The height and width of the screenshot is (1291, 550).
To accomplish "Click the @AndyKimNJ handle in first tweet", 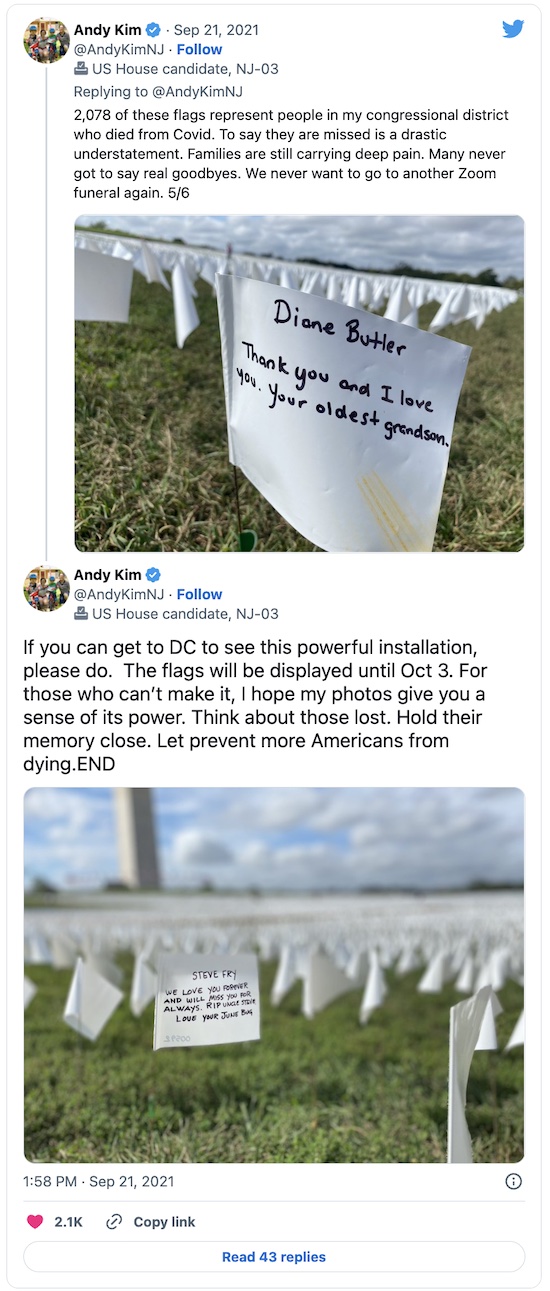I will click(x=116, y=49).
